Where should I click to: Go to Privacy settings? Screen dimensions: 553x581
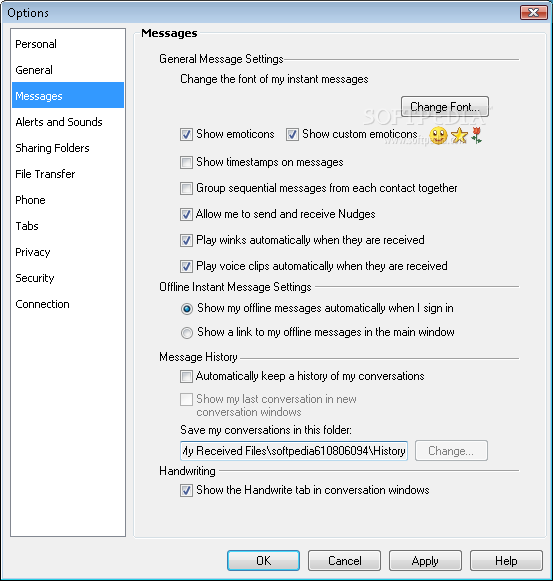tap(68, 252)
